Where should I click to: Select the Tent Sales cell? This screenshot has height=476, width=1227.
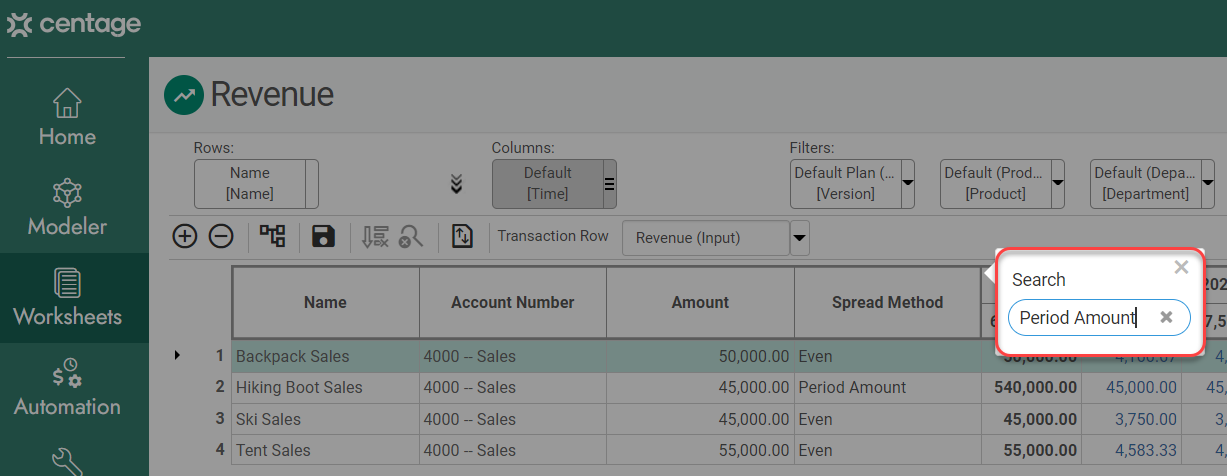[x=325, y=450]
